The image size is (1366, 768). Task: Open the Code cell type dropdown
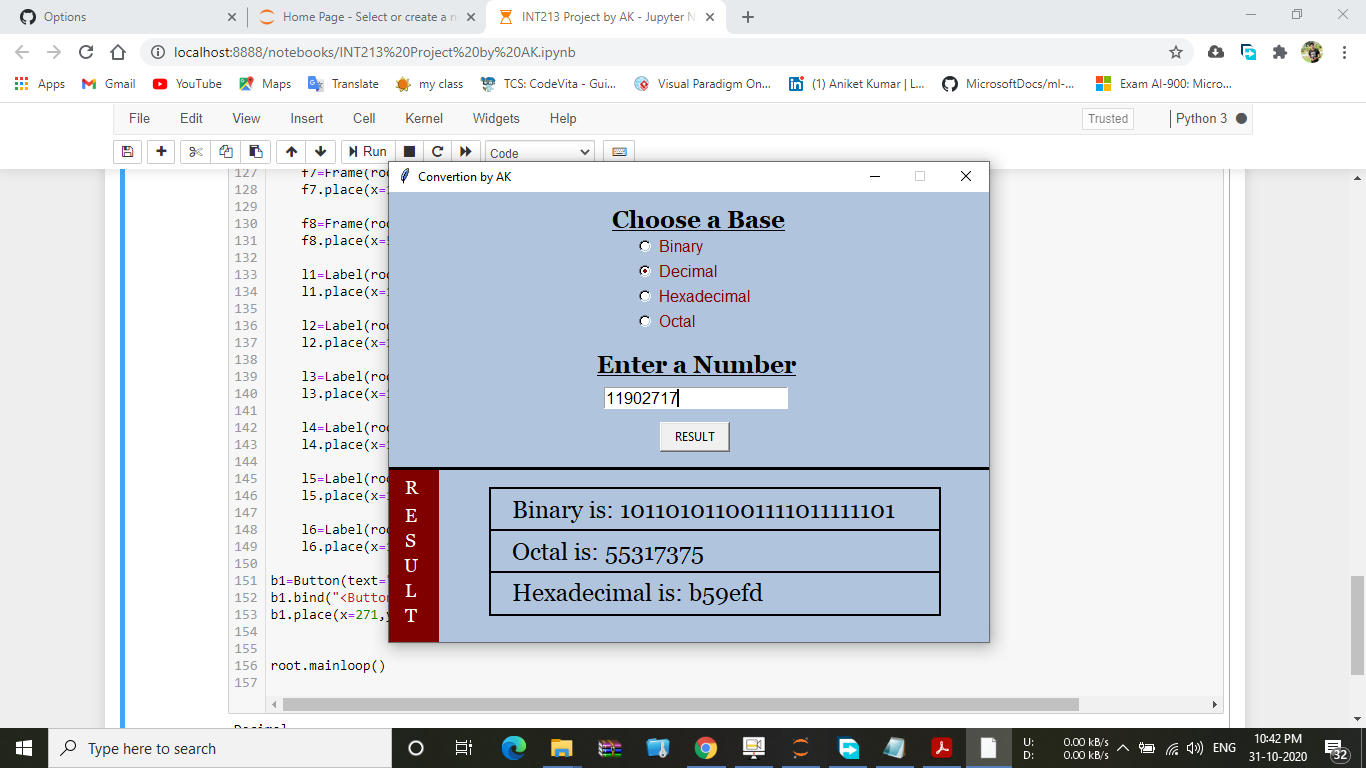point(539,153)
